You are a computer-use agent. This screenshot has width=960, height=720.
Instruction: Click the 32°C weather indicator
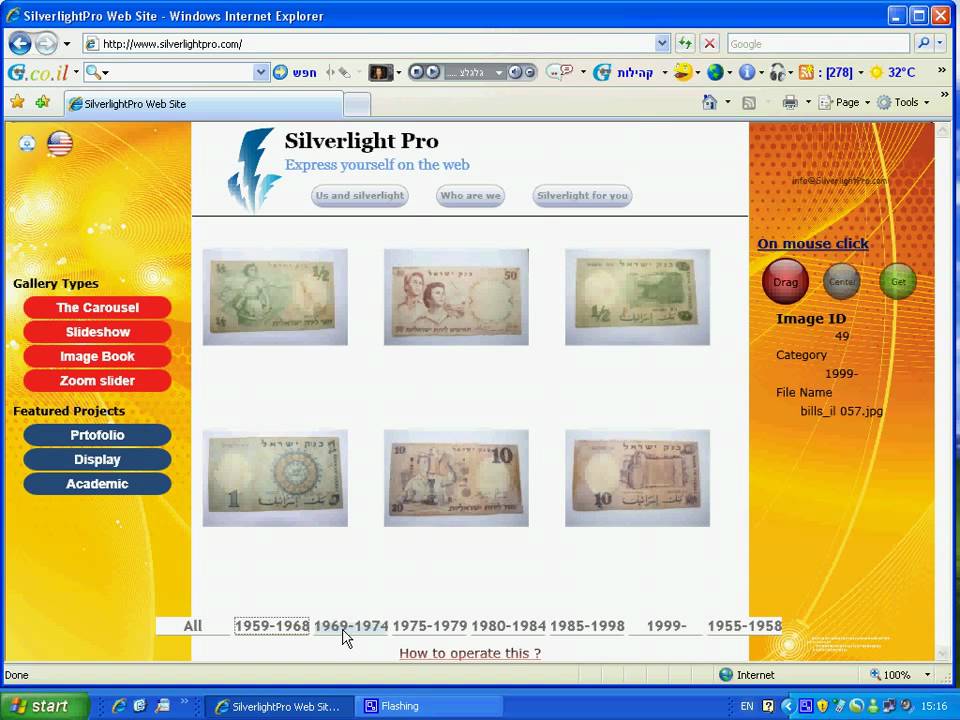pos(893,72)
